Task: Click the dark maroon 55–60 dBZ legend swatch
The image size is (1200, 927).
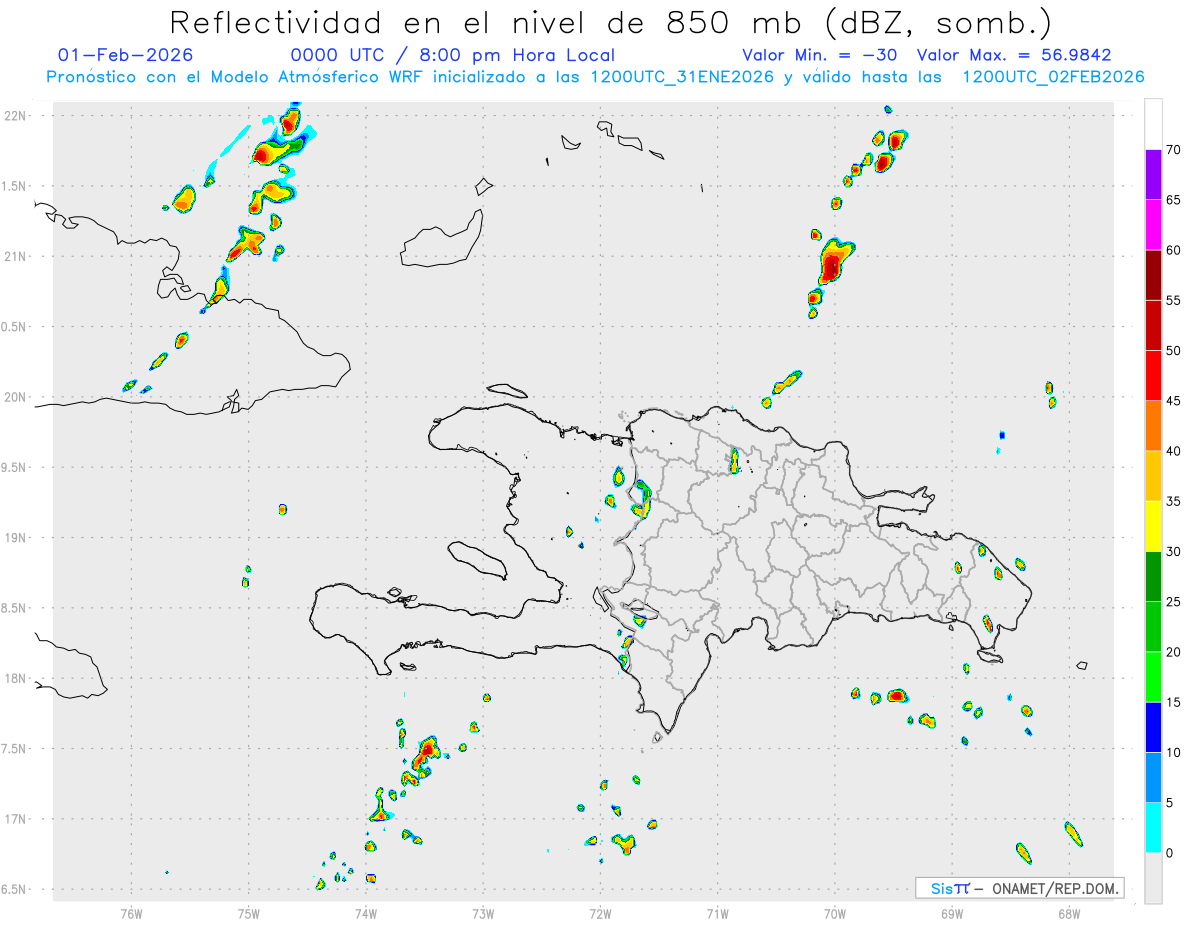Action: coord(1153,275)
